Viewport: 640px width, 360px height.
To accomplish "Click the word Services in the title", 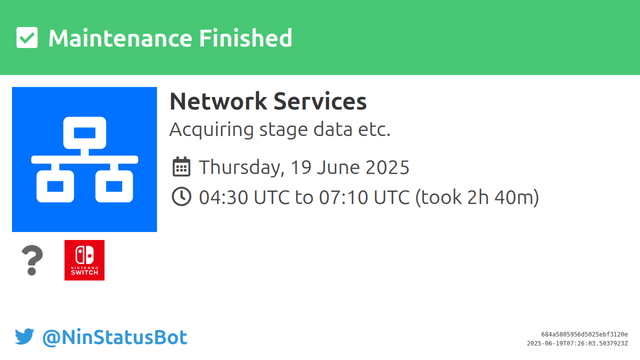I will (320, 101).
